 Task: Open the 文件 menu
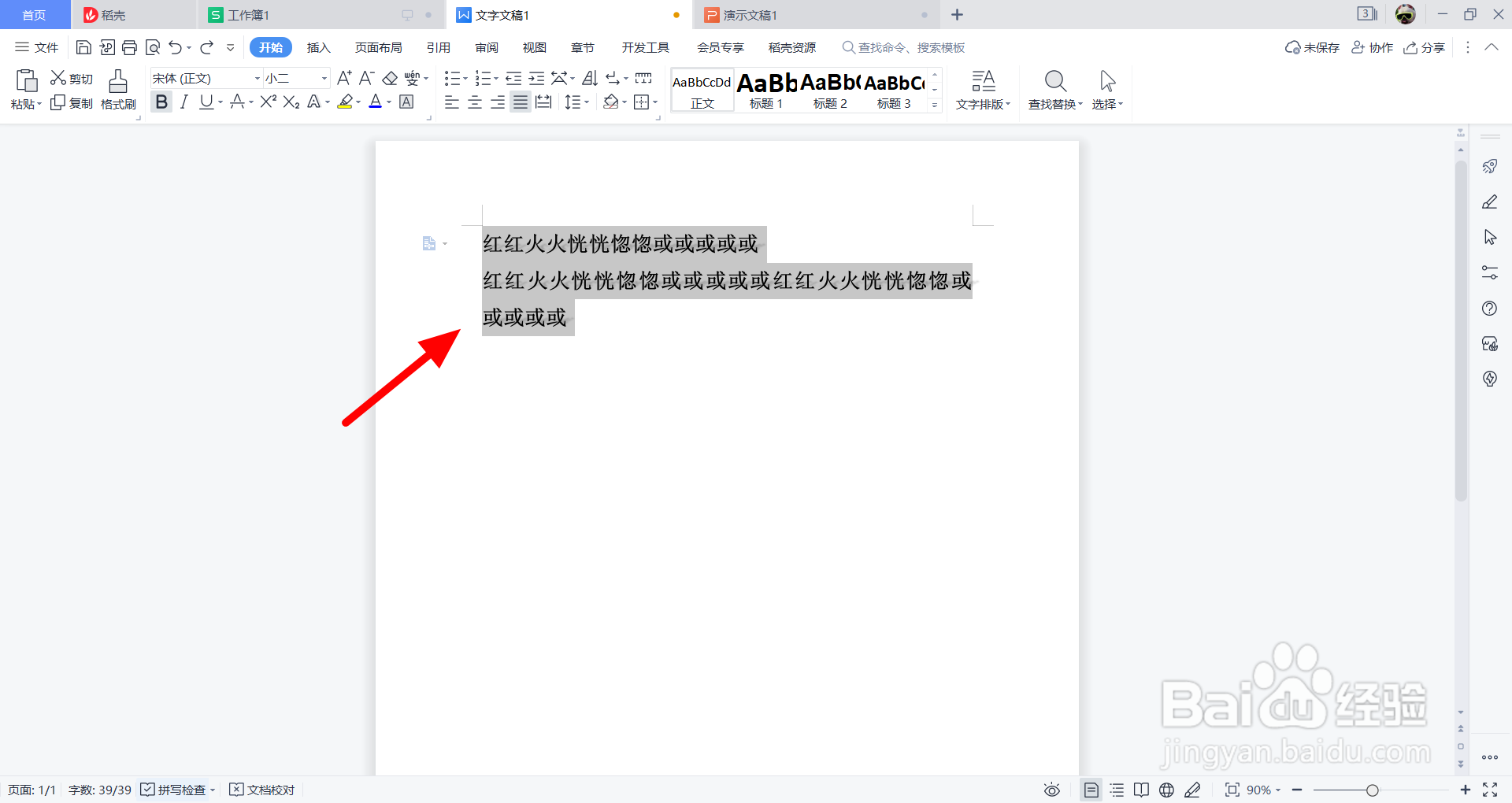[37, 47]
